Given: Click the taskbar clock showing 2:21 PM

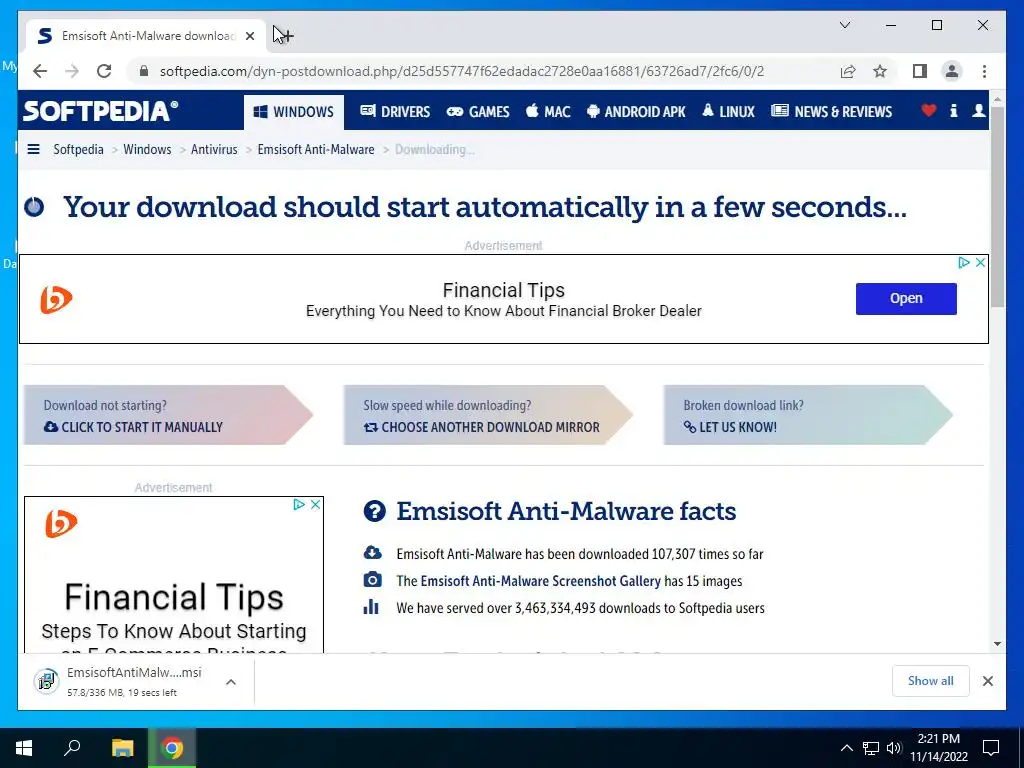Looking at the screenshot, I should click(938, 748).
